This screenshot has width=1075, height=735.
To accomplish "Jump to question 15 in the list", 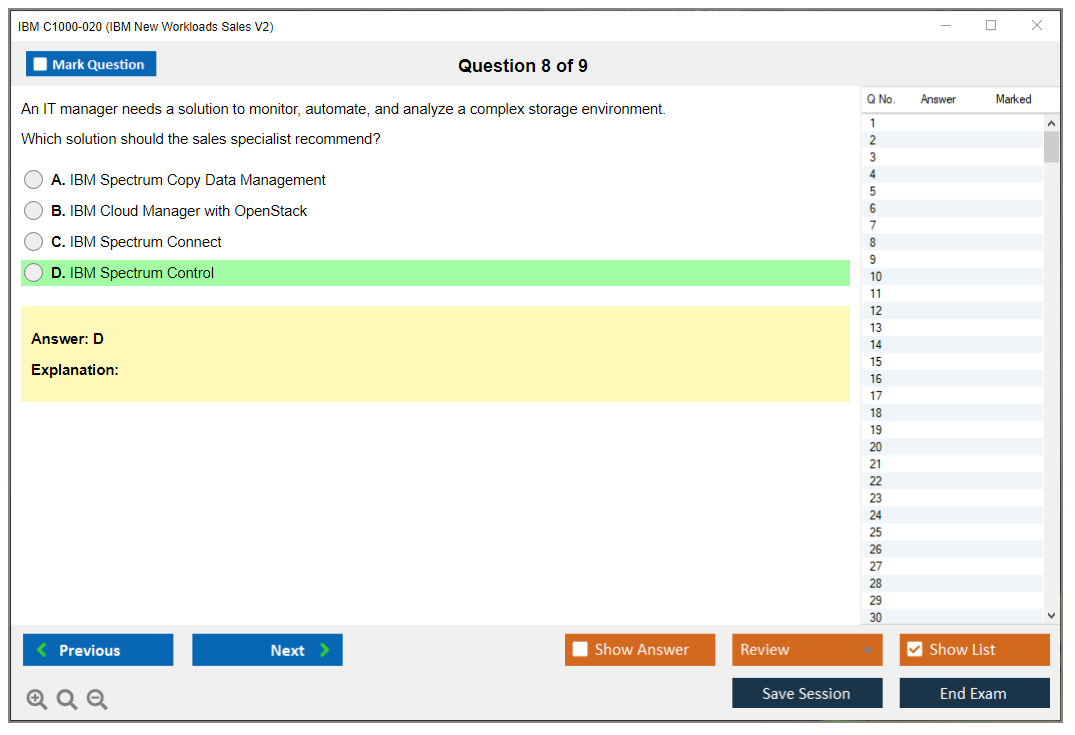I will click(876, 362).
